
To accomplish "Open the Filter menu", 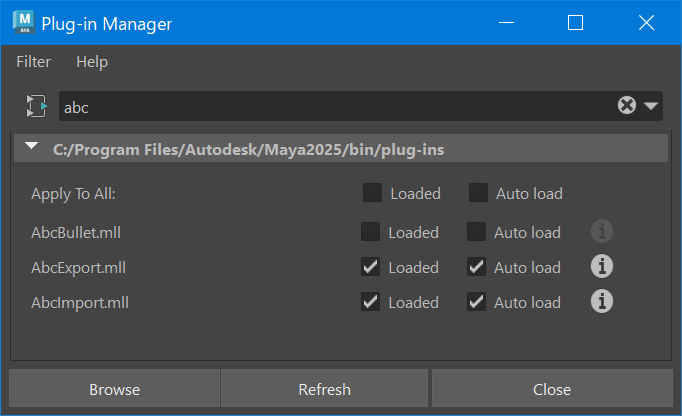I will (x=33, y=62).
